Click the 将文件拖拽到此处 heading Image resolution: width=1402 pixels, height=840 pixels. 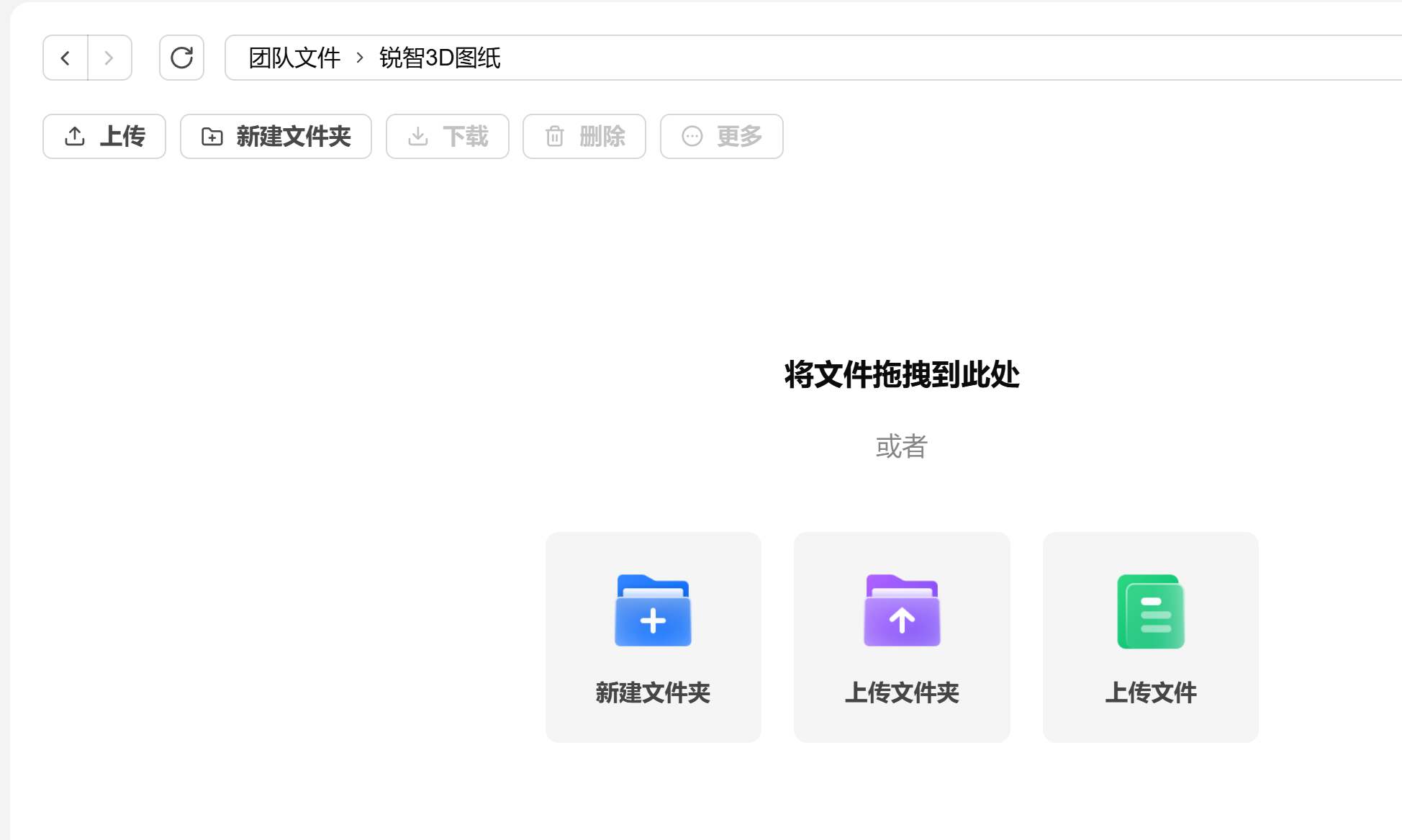(902, 374)
